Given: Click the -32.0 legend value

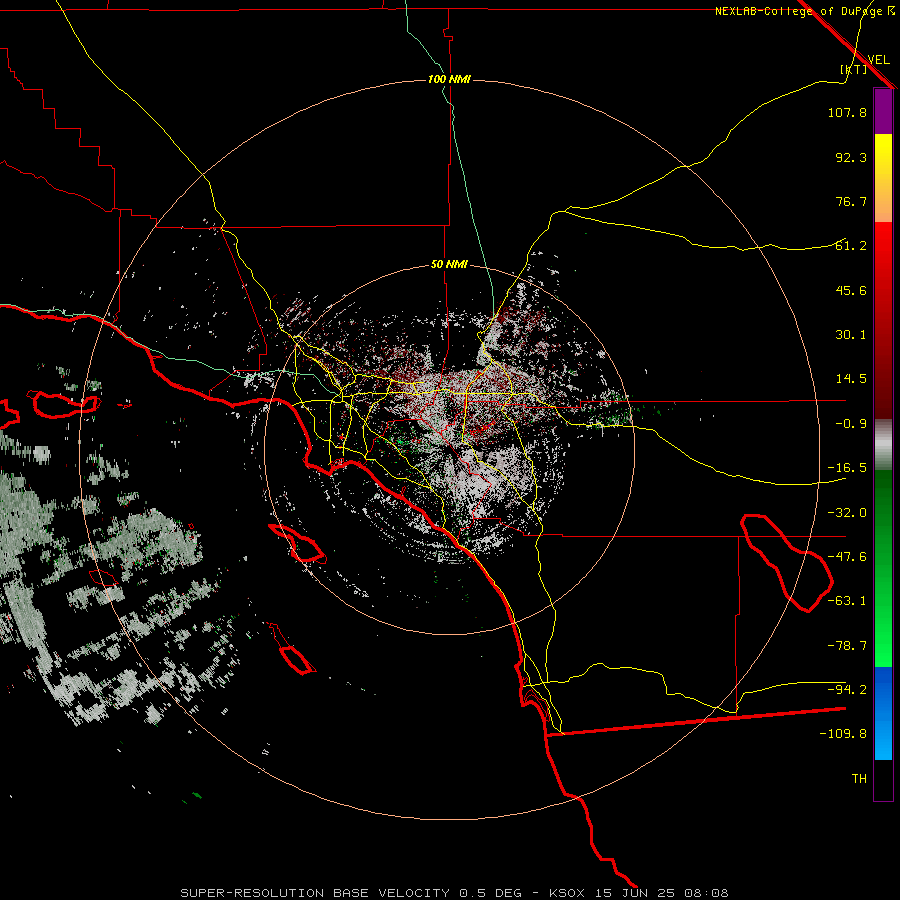Looking at the screenshot, I should [847, 513].
